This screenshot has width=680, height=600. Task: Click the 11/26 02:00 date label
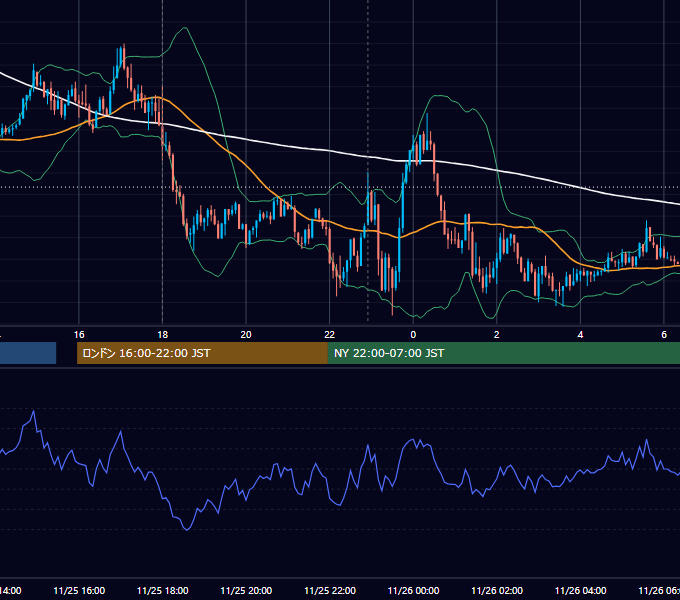click(497, 591)
